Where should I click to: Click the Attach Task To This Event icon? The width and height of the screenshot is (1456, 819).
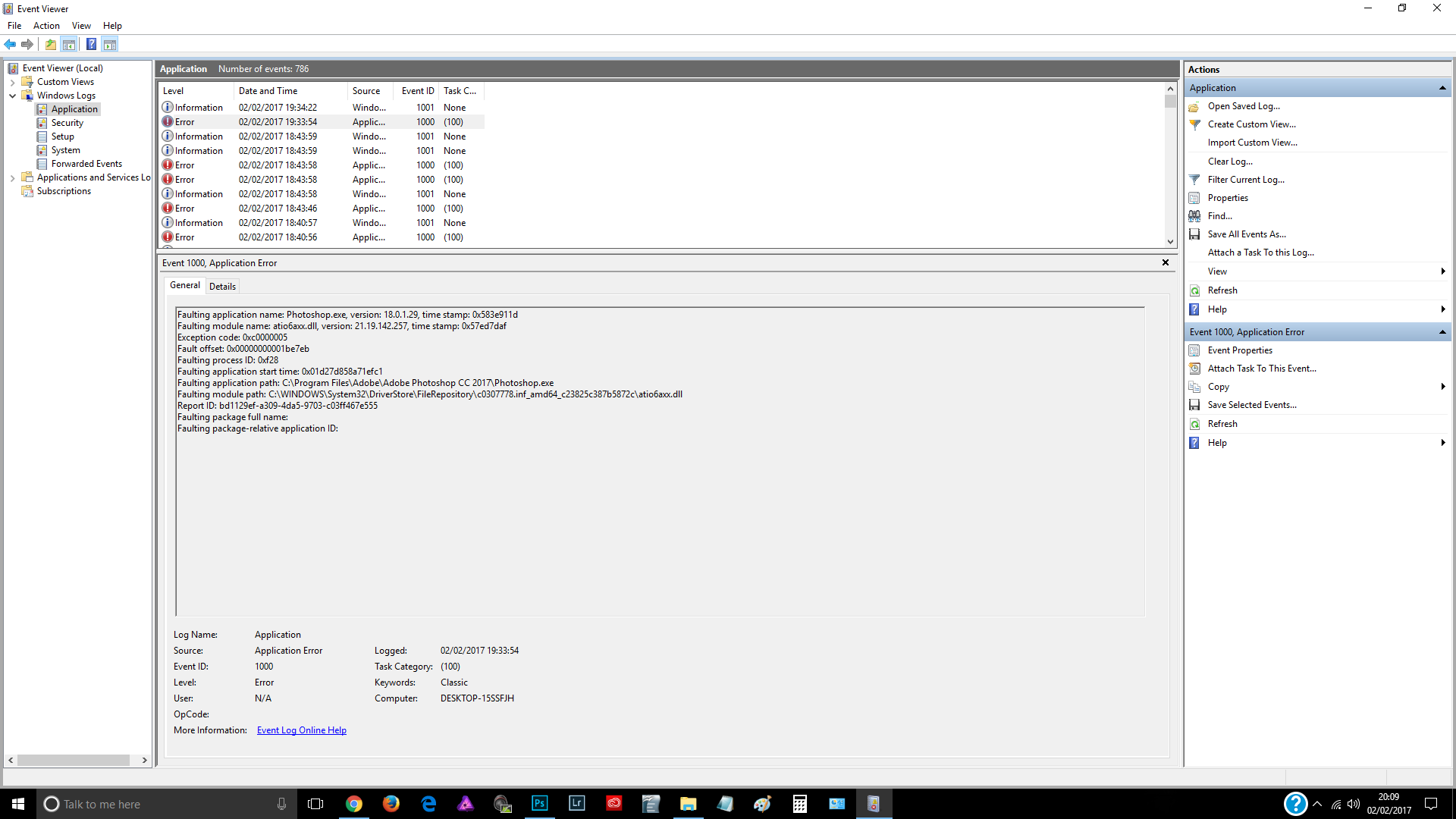(x=1196, y=368)
